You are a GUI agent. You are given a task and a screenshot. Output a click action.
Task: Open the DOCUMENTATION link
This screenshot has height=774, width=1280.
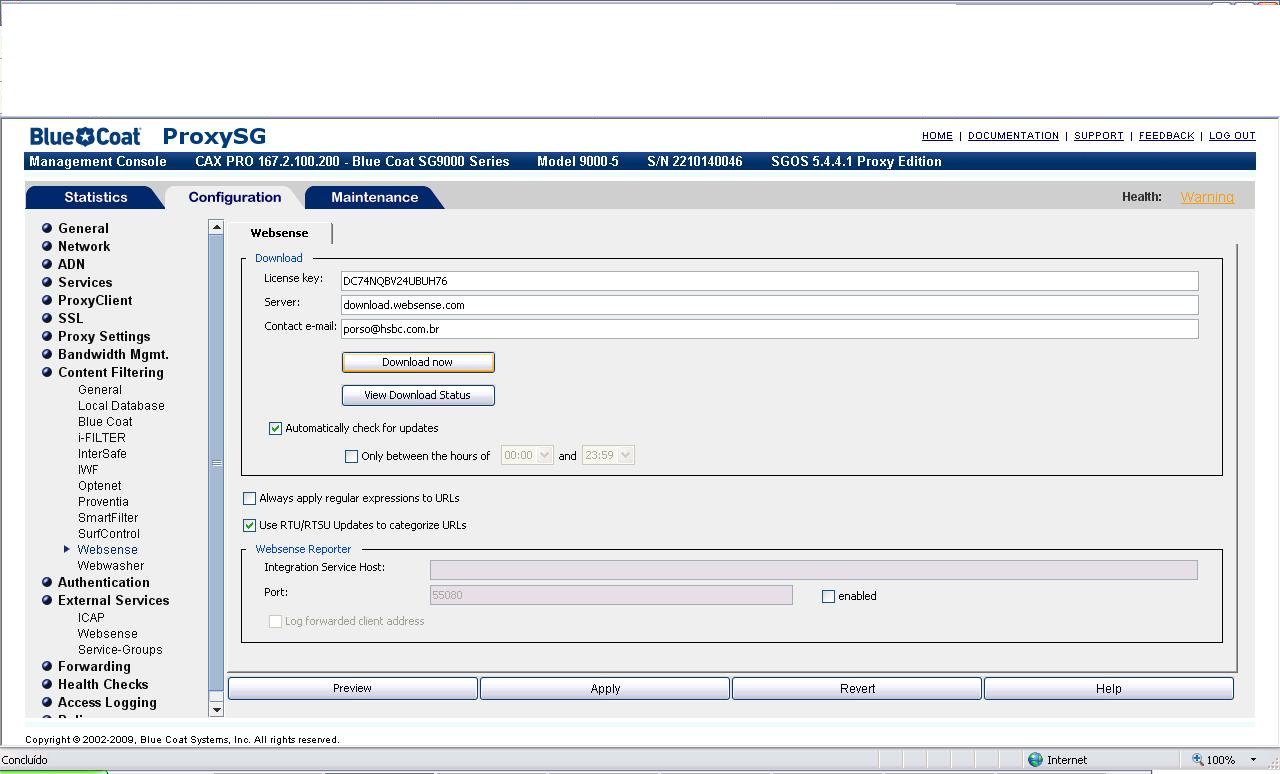1013,136
